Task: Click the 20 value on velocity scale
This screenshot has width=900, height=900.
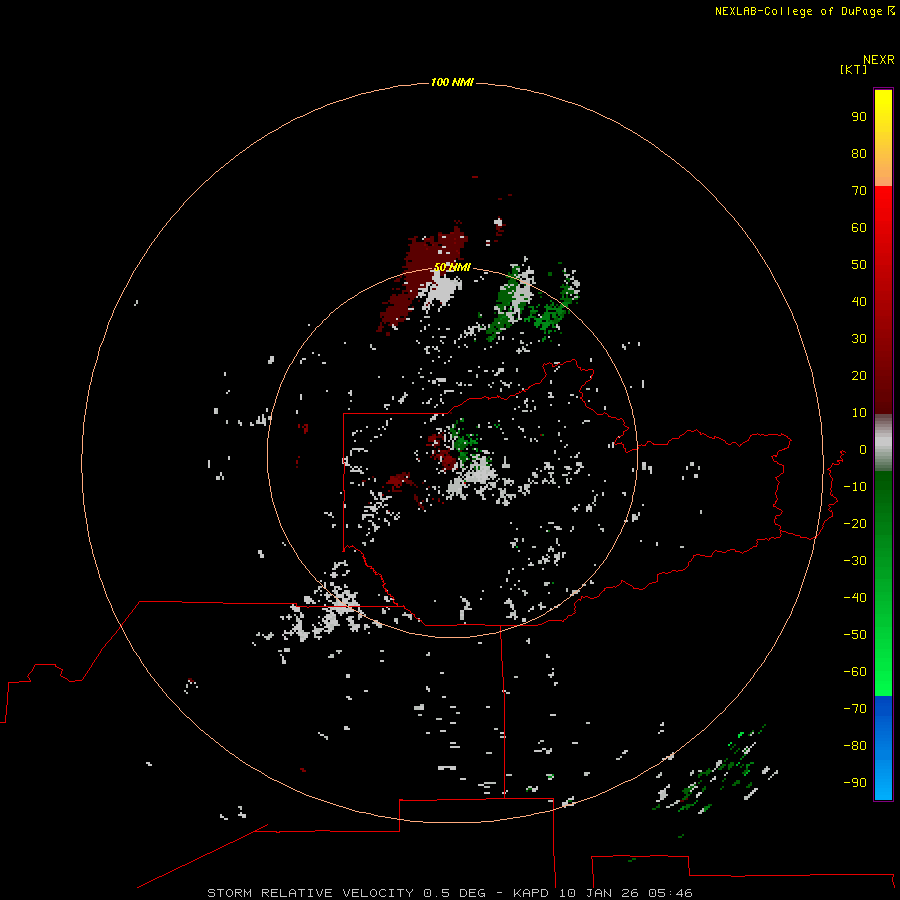Action: pyautogui.click(x=859, y=375)
